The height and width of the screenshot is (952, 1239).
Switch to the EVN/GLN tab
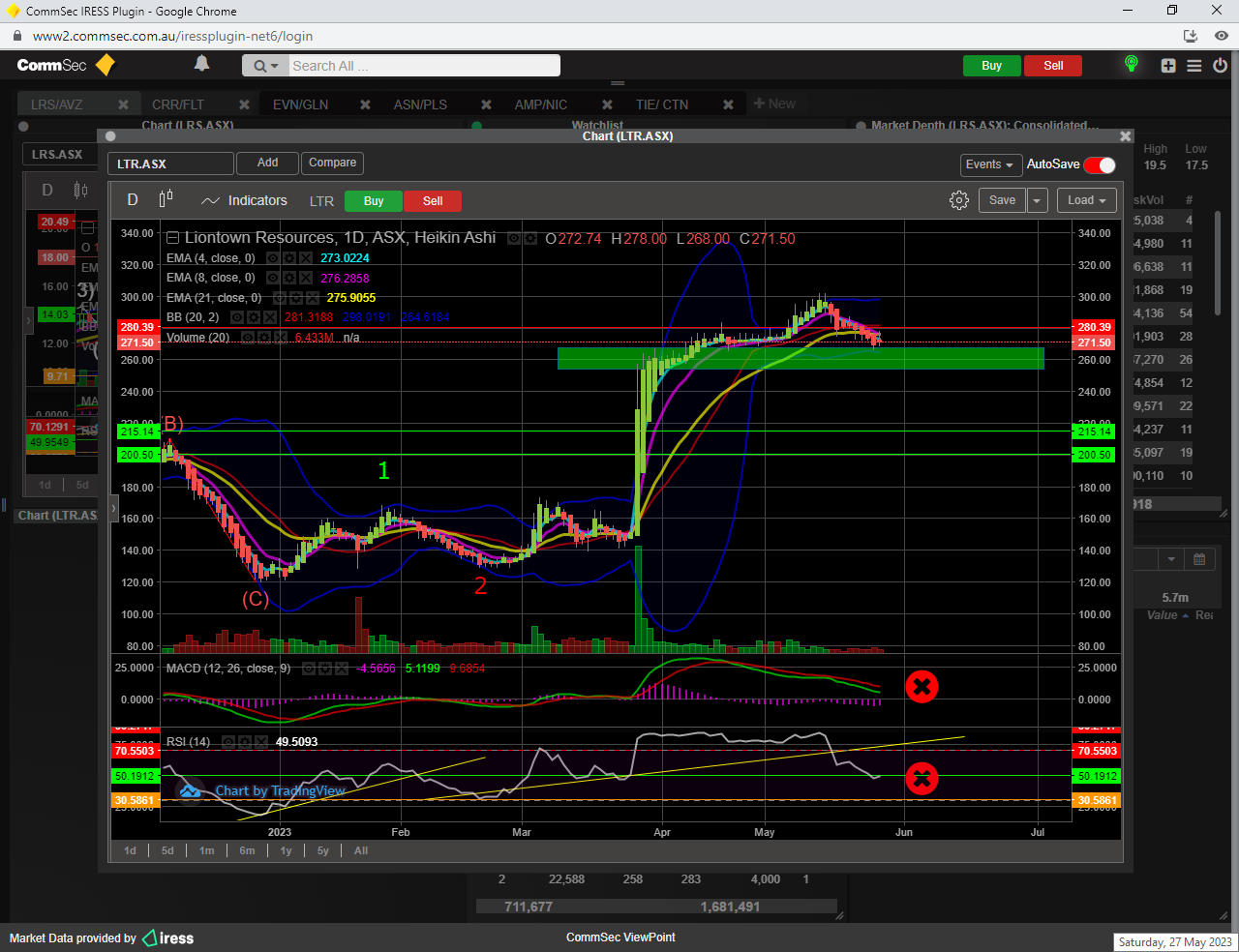pos(300,104)
